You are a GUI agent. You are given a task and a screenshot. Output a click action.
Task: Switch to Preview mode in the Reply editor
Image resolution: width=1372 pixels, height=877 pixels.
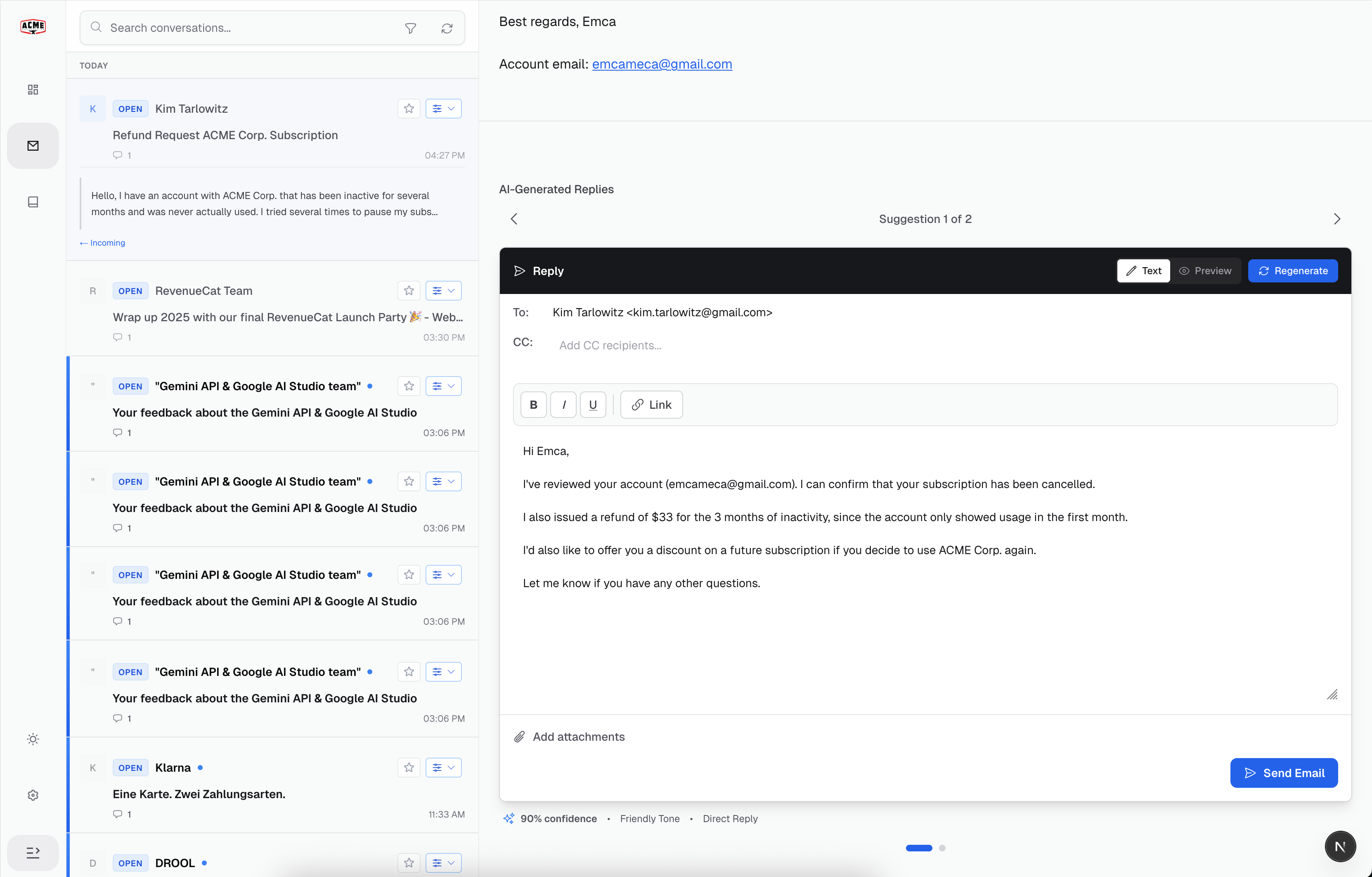(1206, 271)
